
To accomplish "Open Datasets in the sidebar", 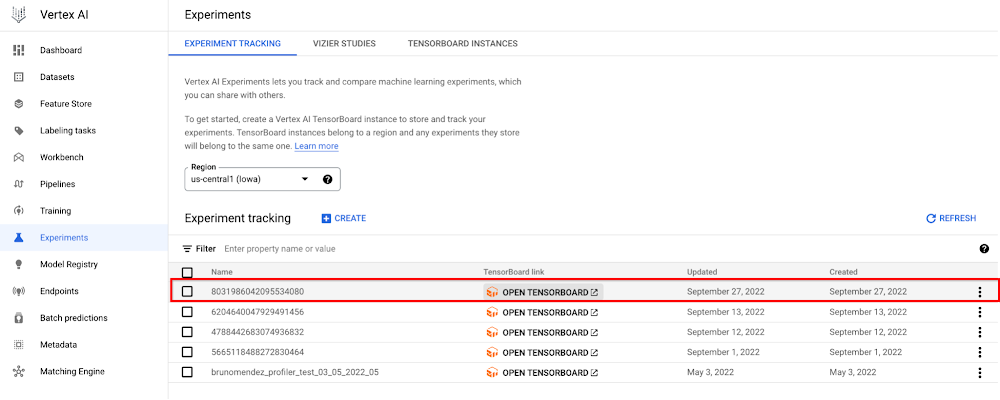I will pyautogui.click(x=84, y=77).
